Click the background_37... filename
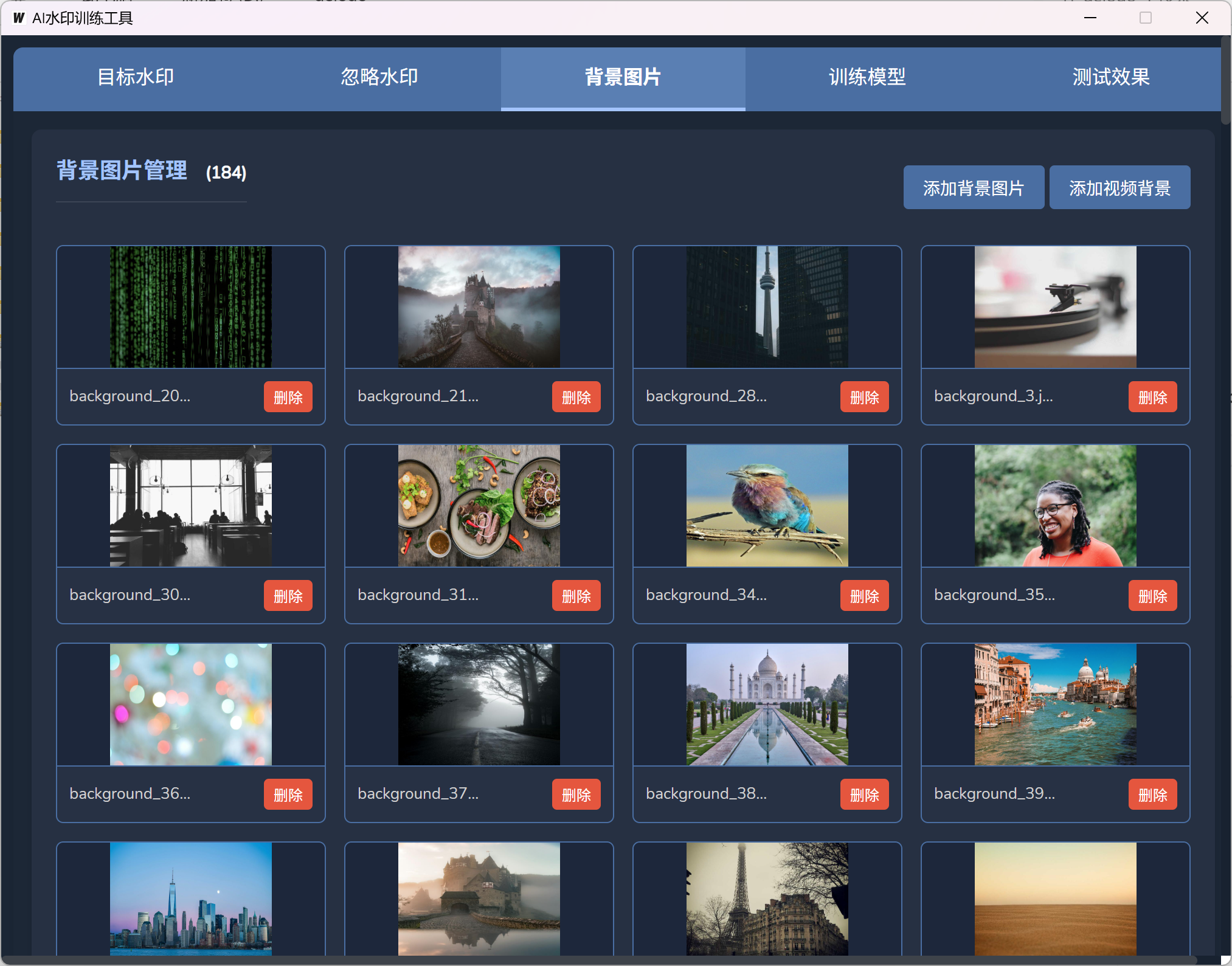This screenshot has width=1232, height=966. click(x=418, y=794)
